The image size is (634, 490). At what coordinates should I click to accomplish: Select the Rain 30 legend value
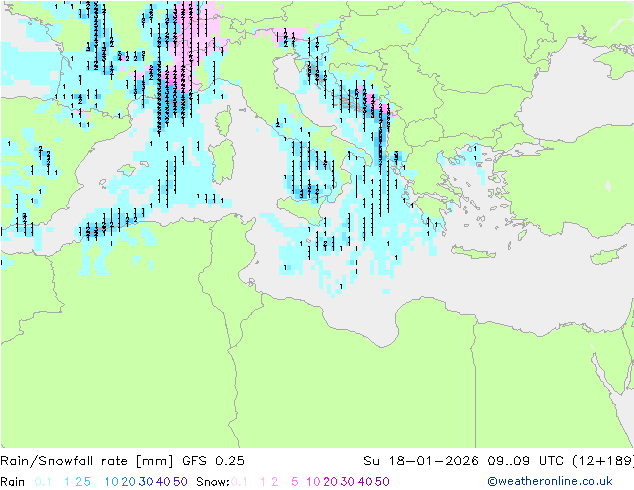click(x=146, y=482)
